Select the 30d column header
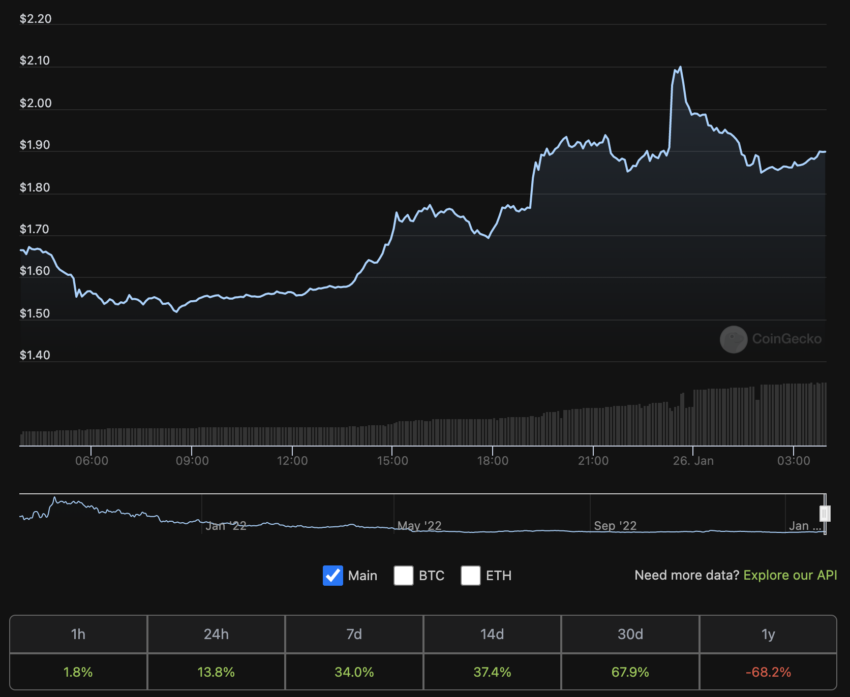Image resolution: width=850 pixels, height=697 pixels. coord(630,634)
